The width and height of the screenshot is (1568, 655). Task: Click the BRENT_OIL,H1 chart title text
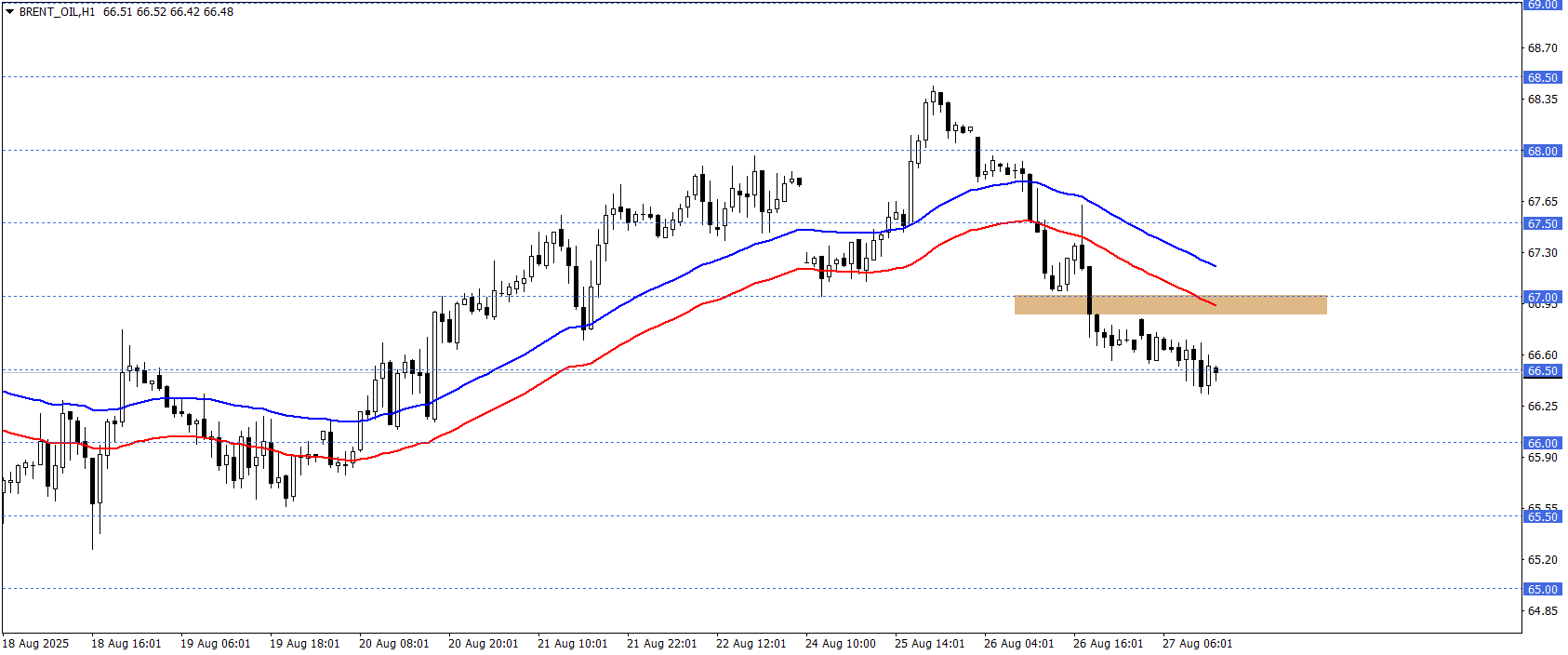[57, 12]
